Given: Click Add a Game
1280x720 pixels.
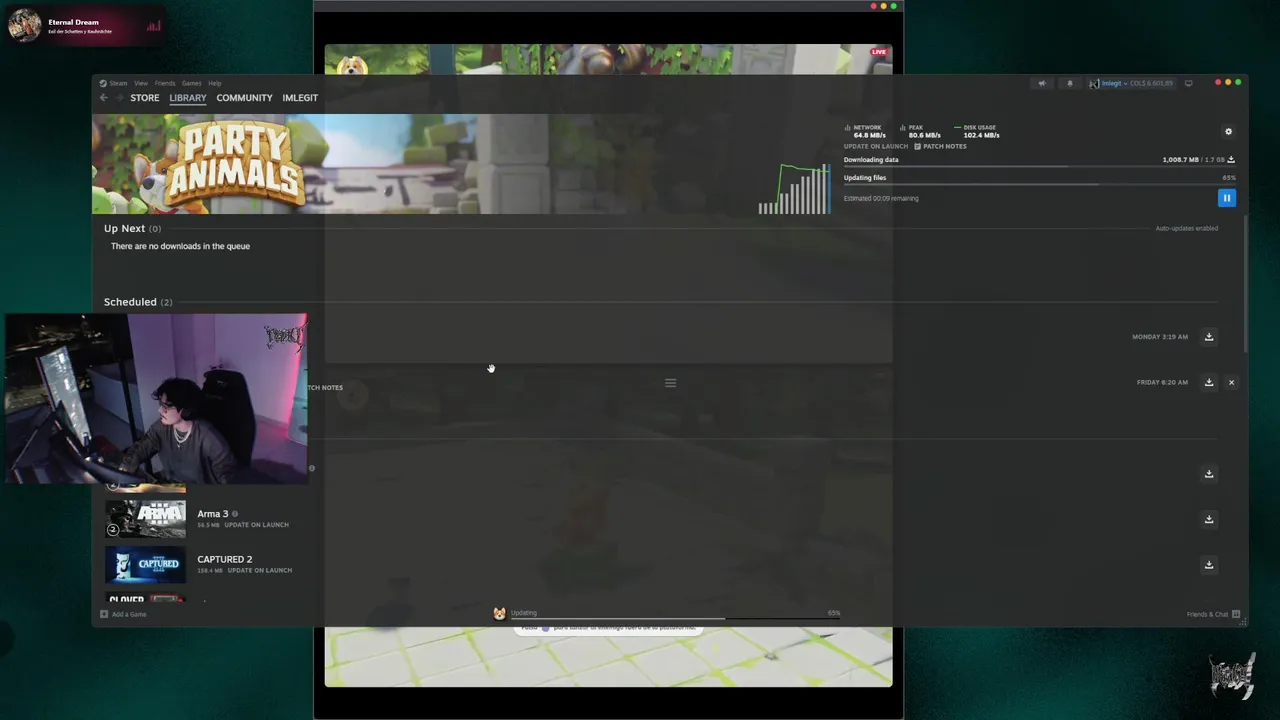Looking at the screenshot, I should pos(123,614).
